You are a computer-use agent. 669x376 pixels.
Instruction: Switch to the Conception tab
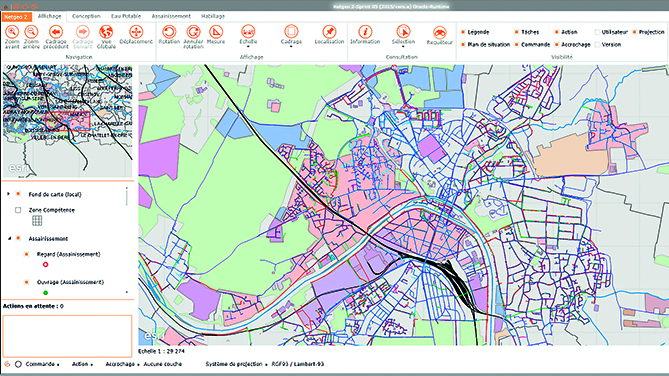click(x=86, y=16)
